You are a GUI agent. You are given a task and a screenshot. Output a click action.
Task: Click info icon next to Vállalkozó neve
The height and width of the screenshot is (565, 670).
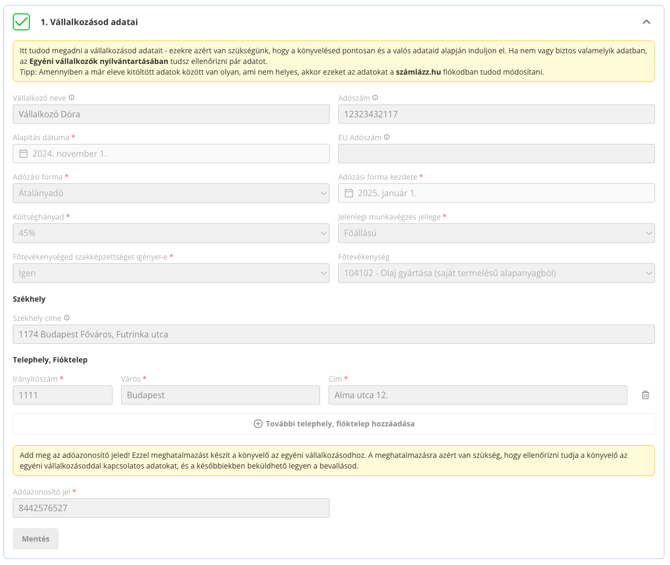pyautogui.click(x=71, y=98)
